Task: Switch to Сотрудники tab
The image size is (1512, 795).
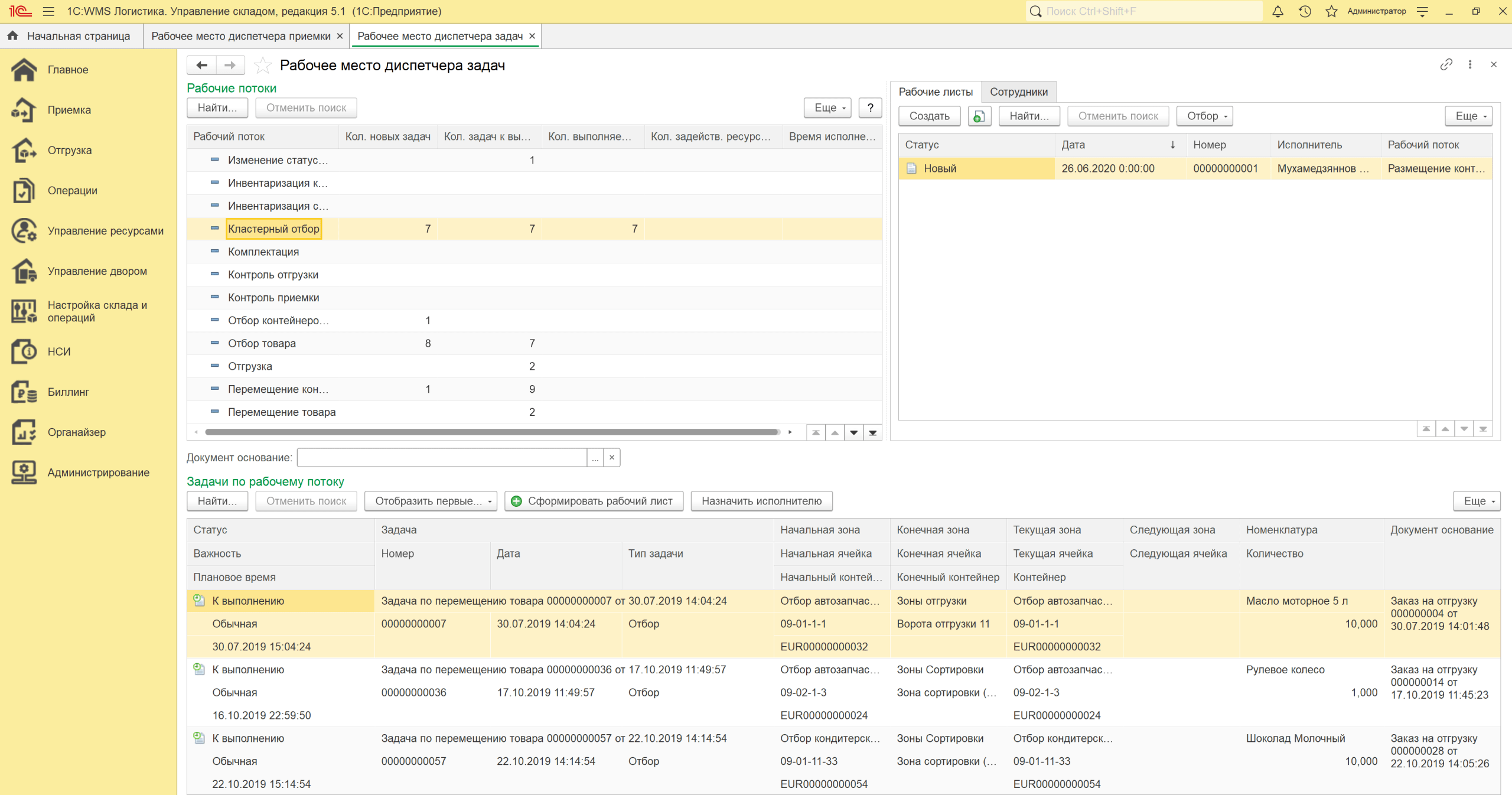Action: click(1018, 92)
